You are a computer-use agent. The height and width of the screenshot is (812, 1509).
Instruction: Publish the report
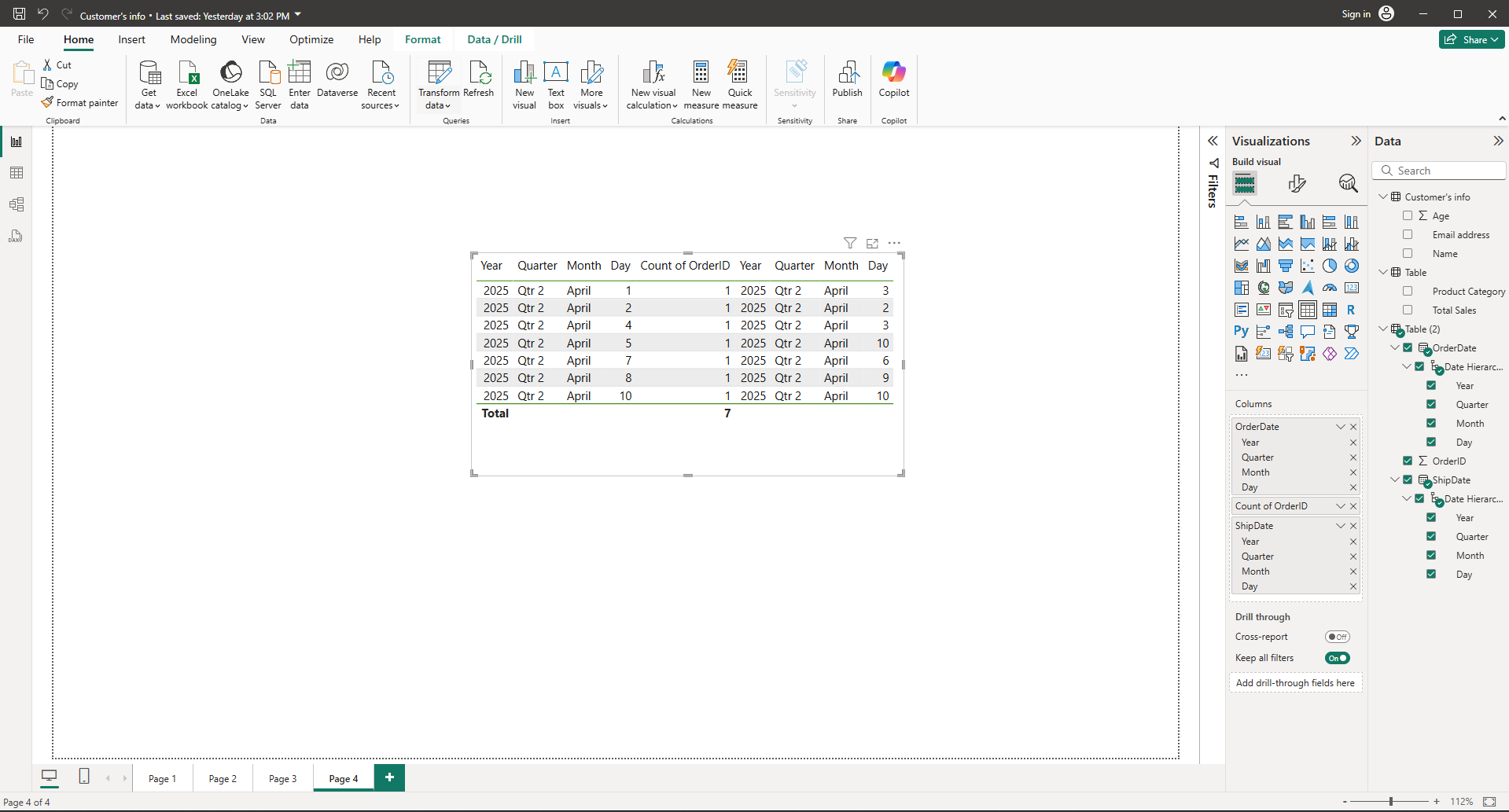pos(847,79)
